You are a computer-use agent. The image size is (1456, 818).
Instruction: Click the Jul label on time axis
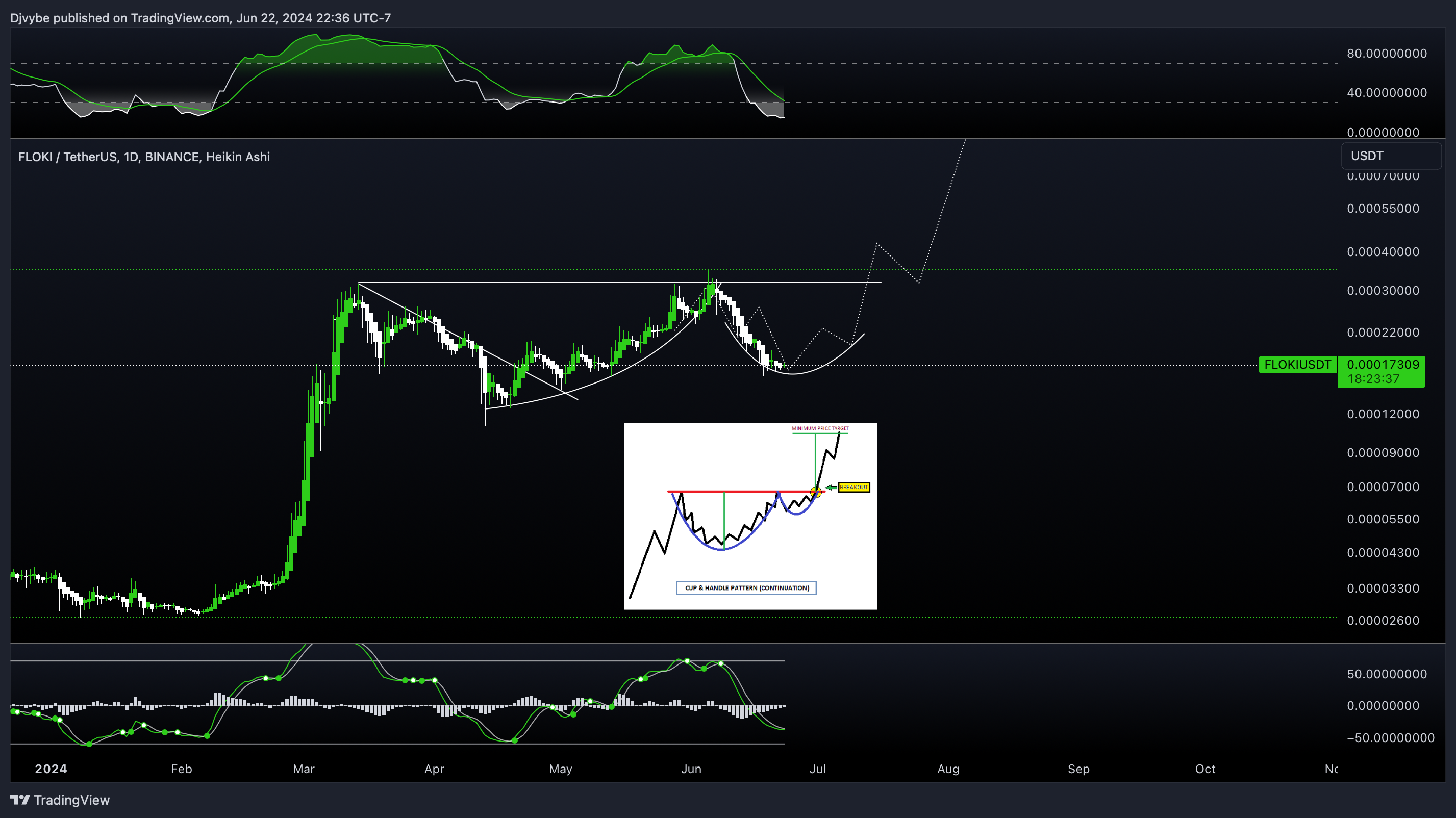click(818, 769)
